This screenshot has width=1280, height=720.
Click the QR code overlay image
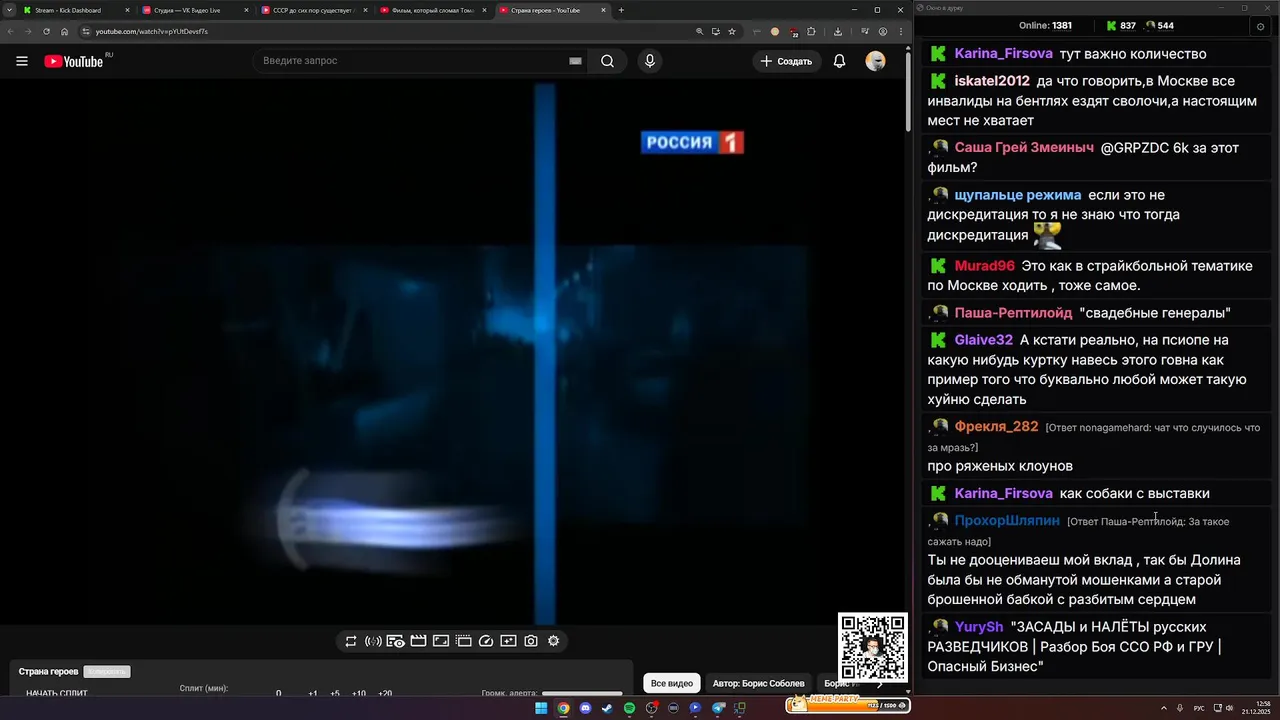click(x=873, y=647)
